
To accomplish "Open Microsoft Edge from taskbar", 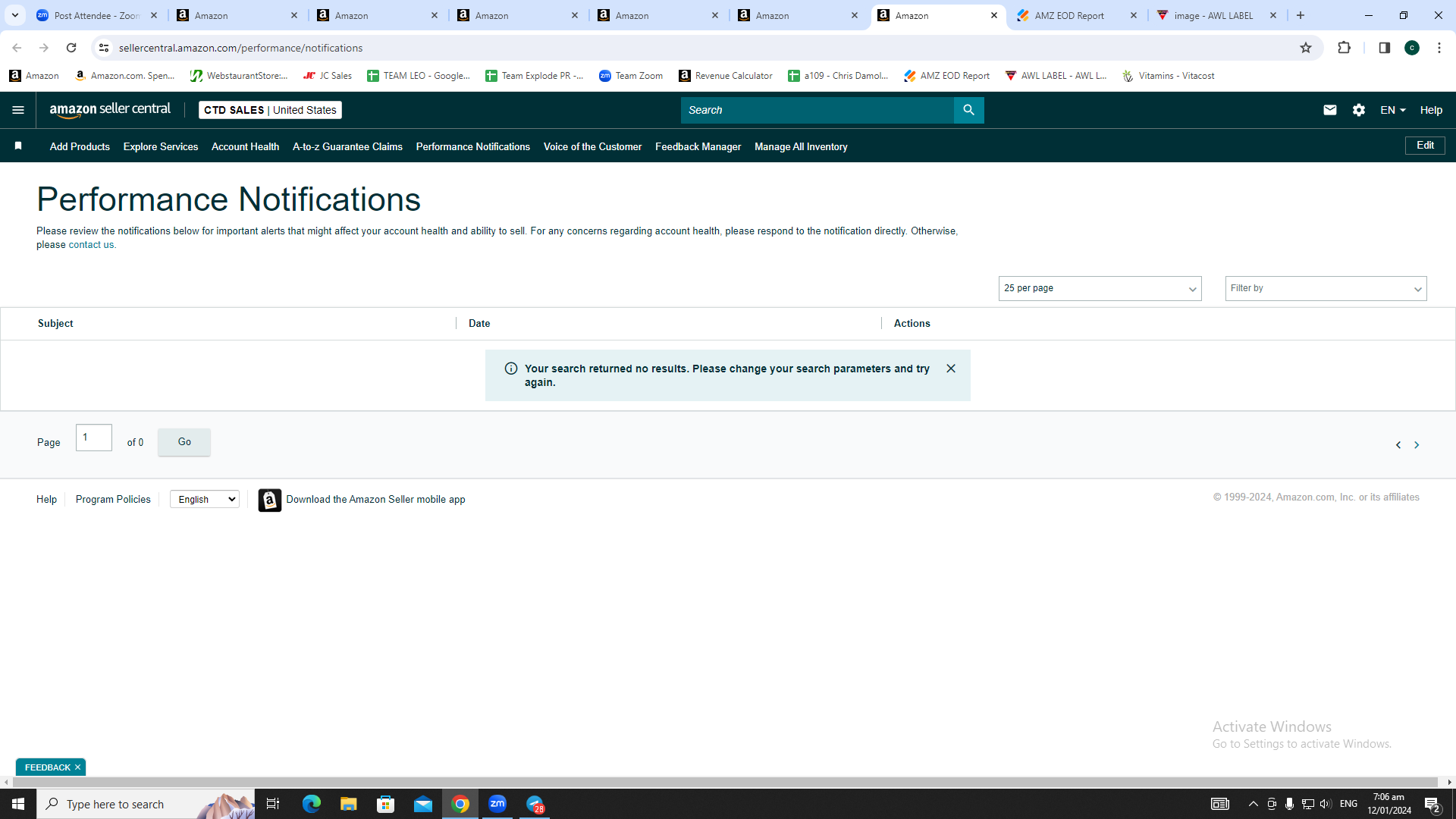I will (312, 804).
